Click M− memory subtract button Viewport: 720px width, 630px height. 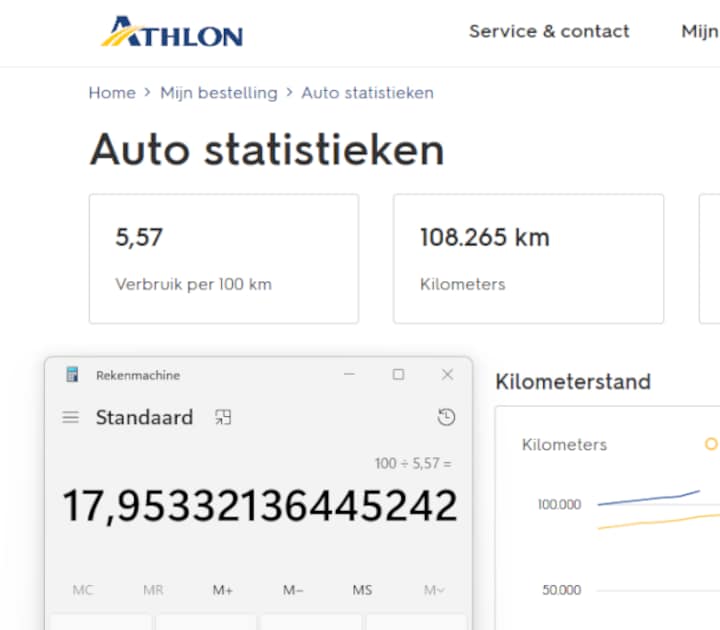(x=293, y=590)
